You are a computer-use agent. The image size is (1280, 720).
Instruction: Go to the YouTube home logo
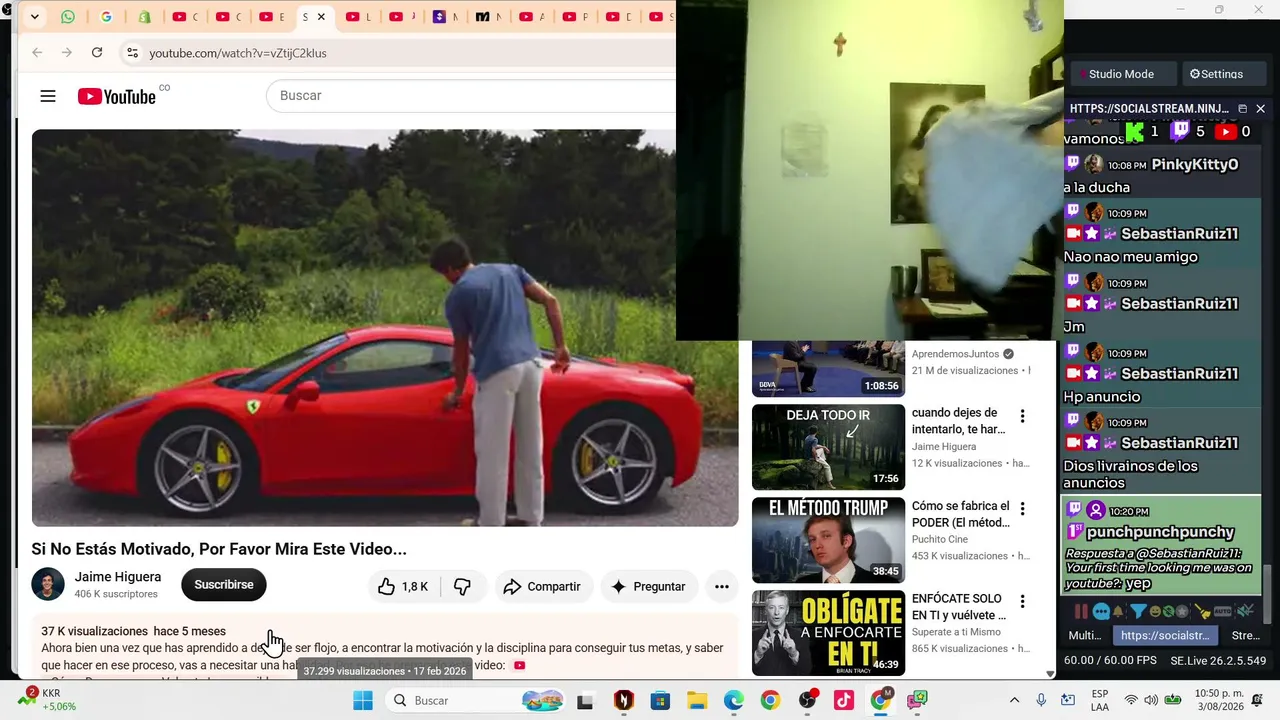pyautogui.click(x=117, y=96)
